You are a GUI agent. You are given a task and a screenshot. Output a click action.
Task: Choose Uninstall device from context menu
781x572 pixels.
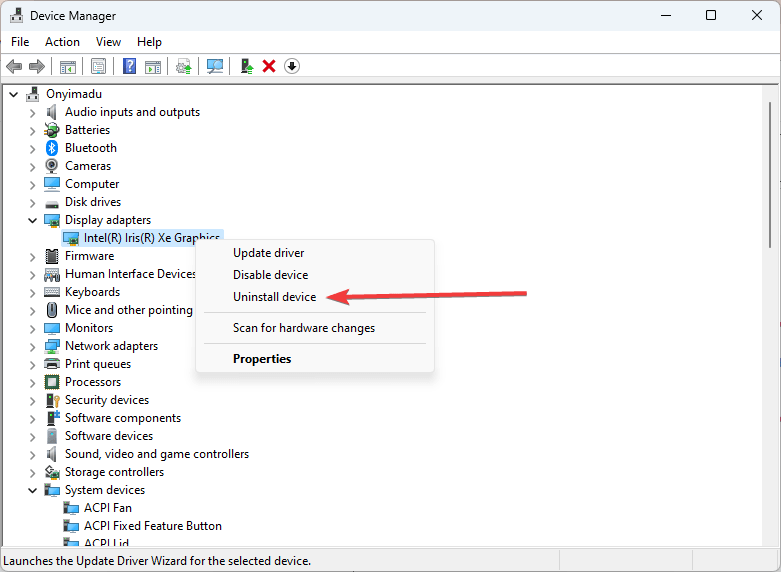[274, 297]
